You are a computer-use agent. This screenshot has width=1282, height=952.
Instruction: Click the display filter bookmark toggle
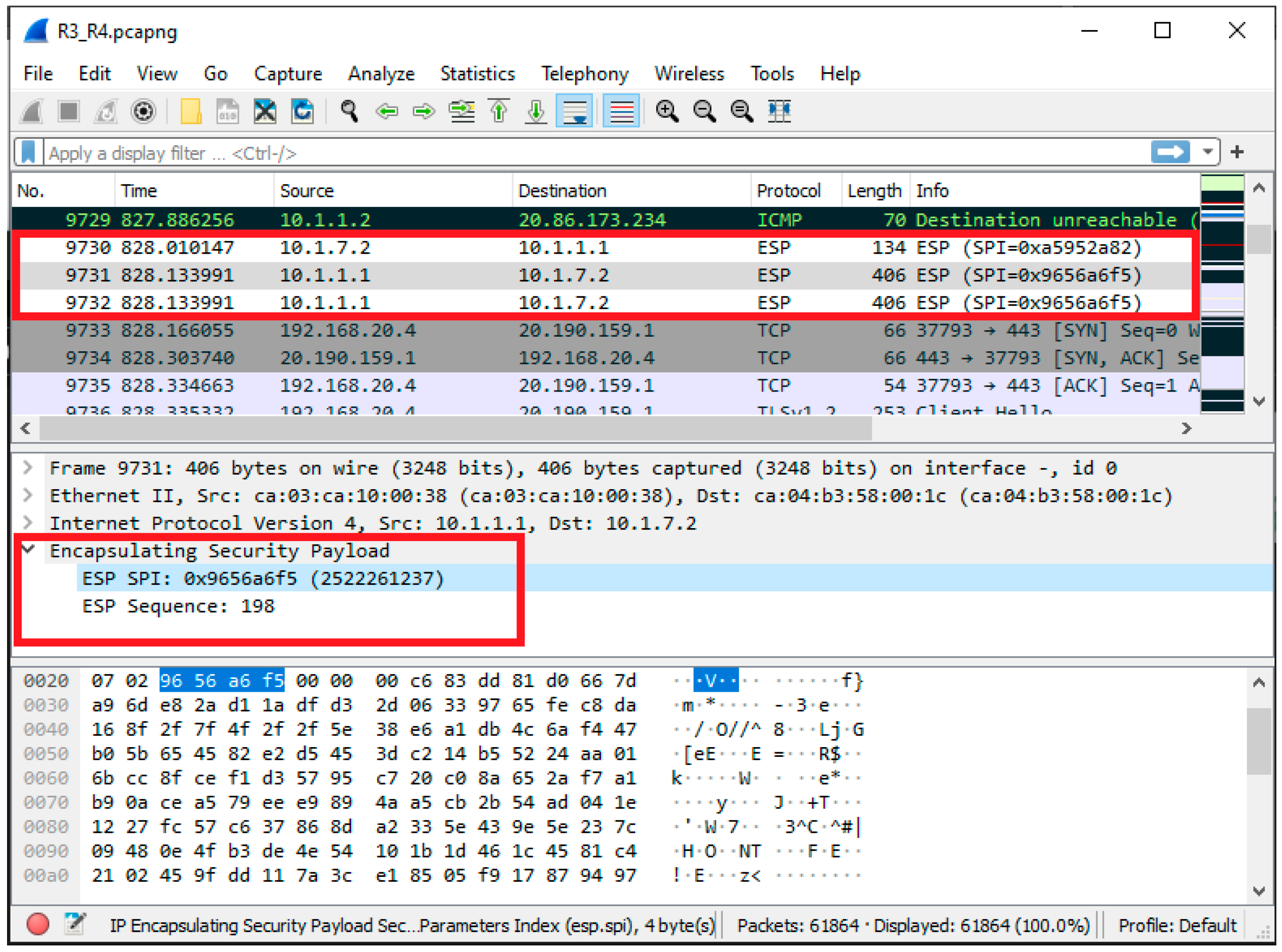pyautogui.click(x=28, y=153)
